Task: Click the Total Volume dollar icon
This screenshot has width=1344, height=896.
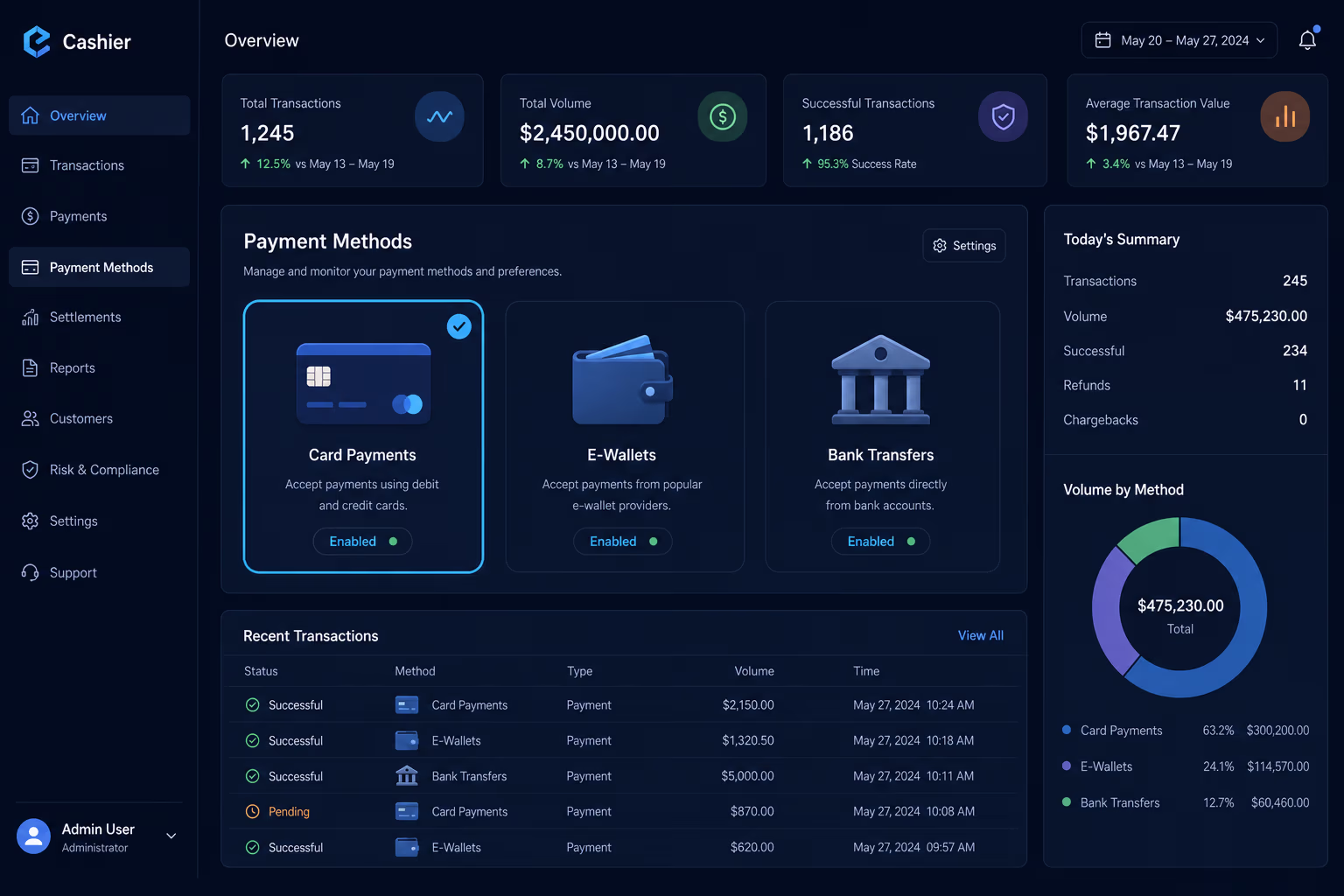Action: (x=723, y=116)
